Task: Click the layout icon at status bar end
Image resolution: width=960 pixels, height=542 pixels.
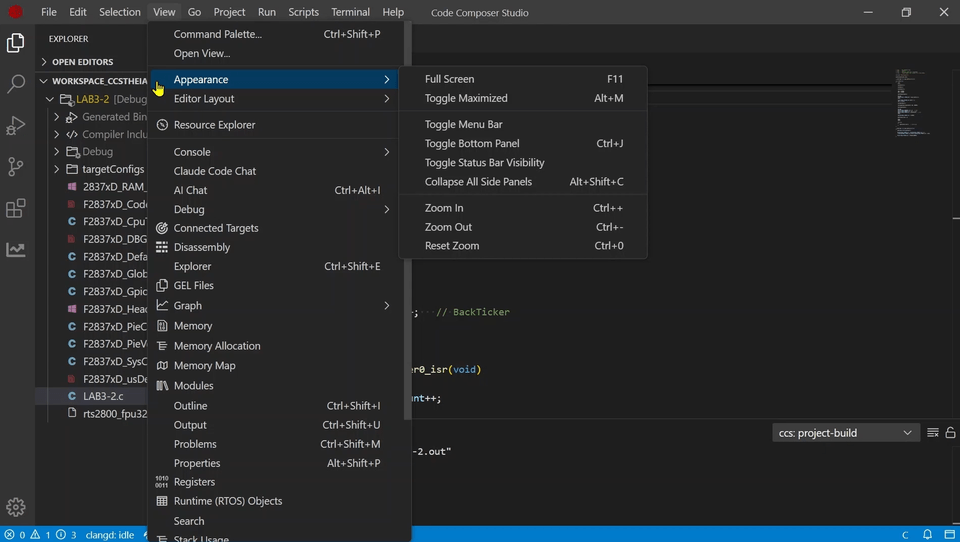Action: point(950,535)
